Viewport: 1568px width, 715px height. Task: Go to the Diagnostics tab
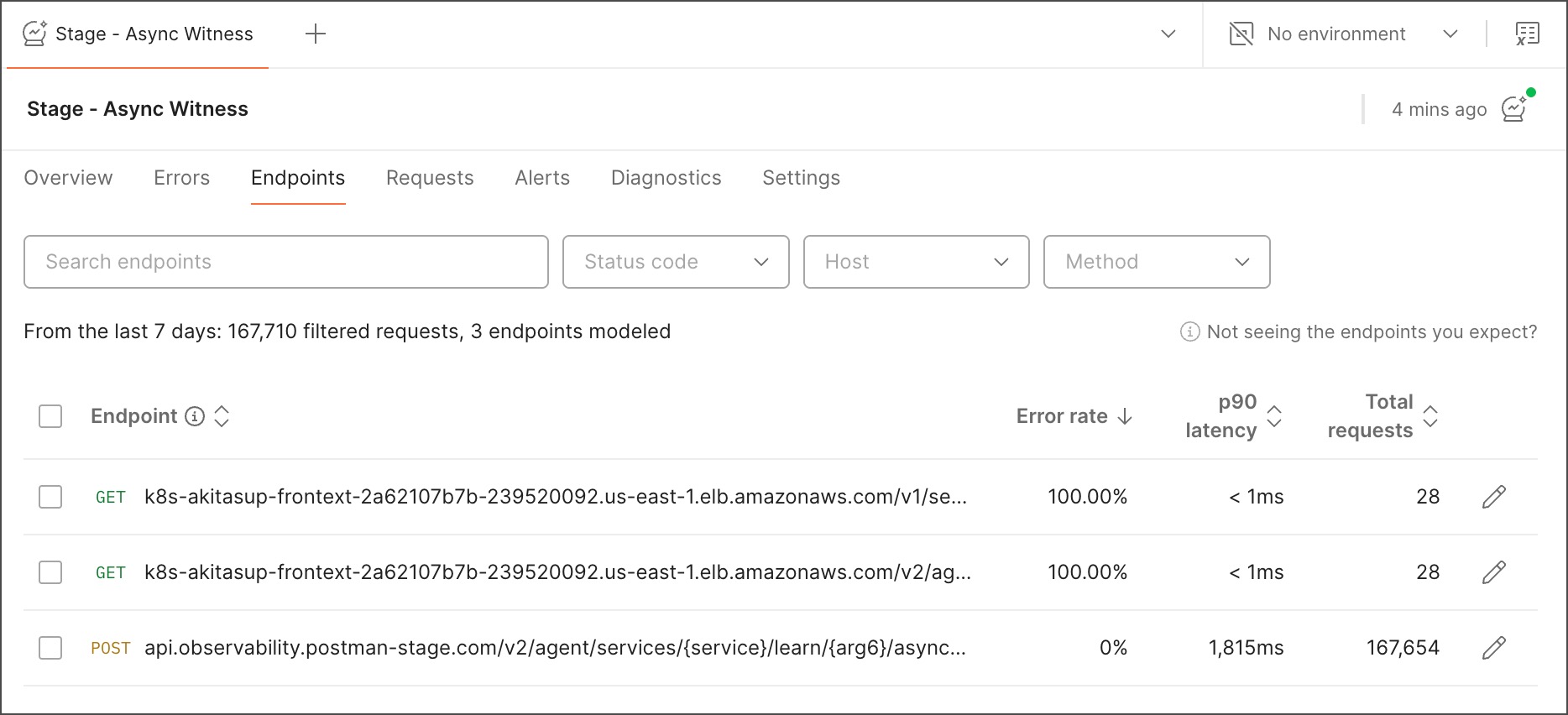[x=666, y=178]
